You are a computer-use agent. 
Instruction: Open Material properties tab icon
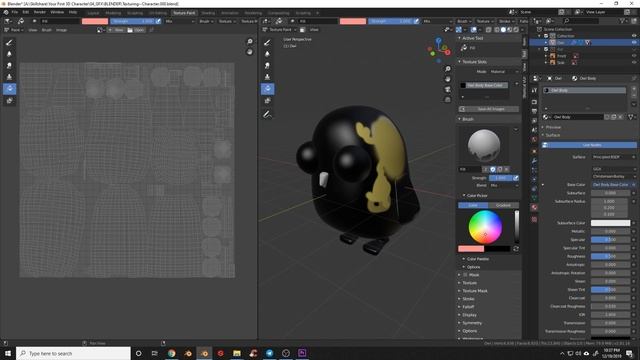point(534,208)
